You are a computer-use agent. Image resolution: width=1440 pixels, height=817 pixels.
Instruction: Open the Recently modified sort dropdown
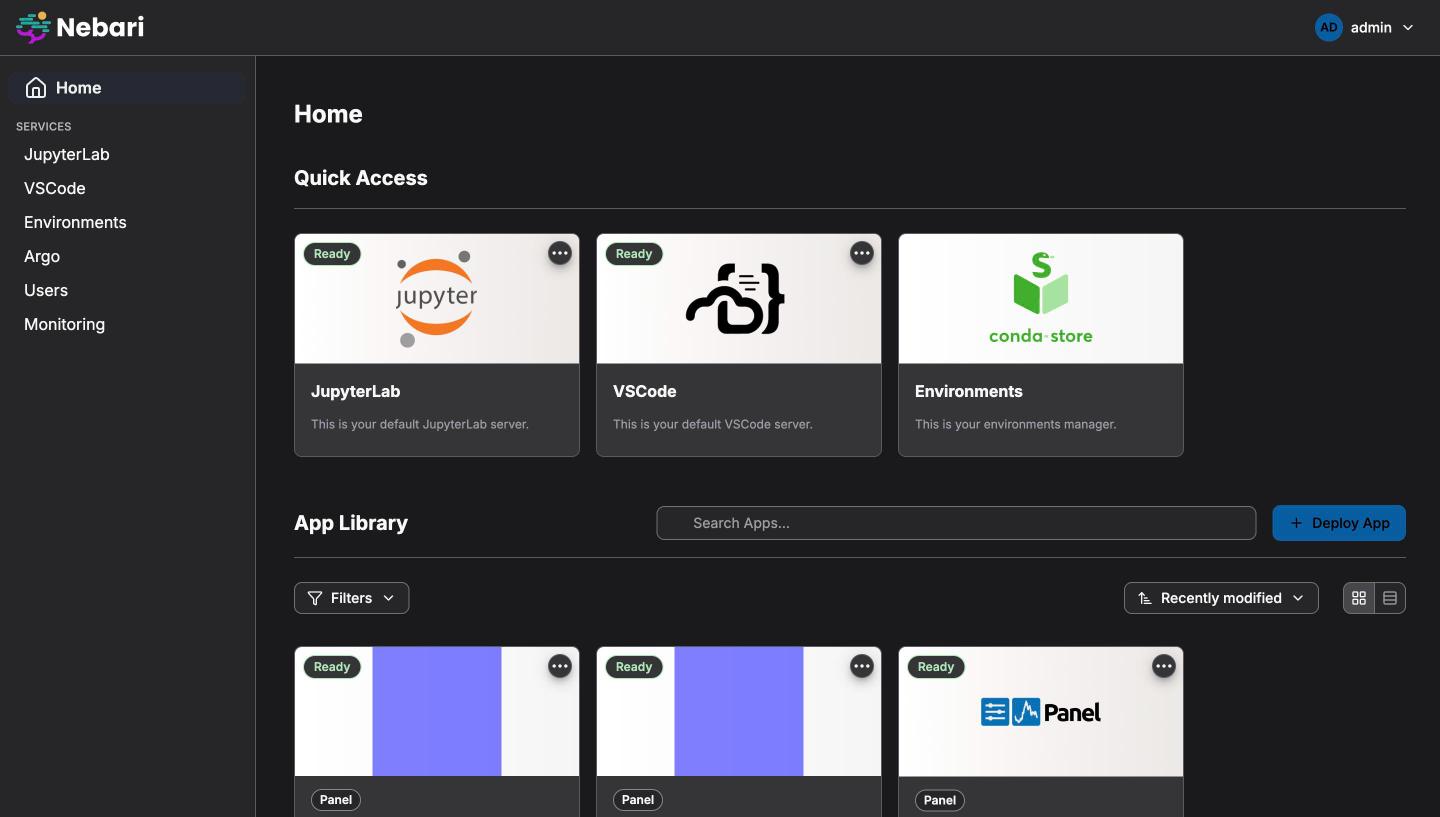1221,598
